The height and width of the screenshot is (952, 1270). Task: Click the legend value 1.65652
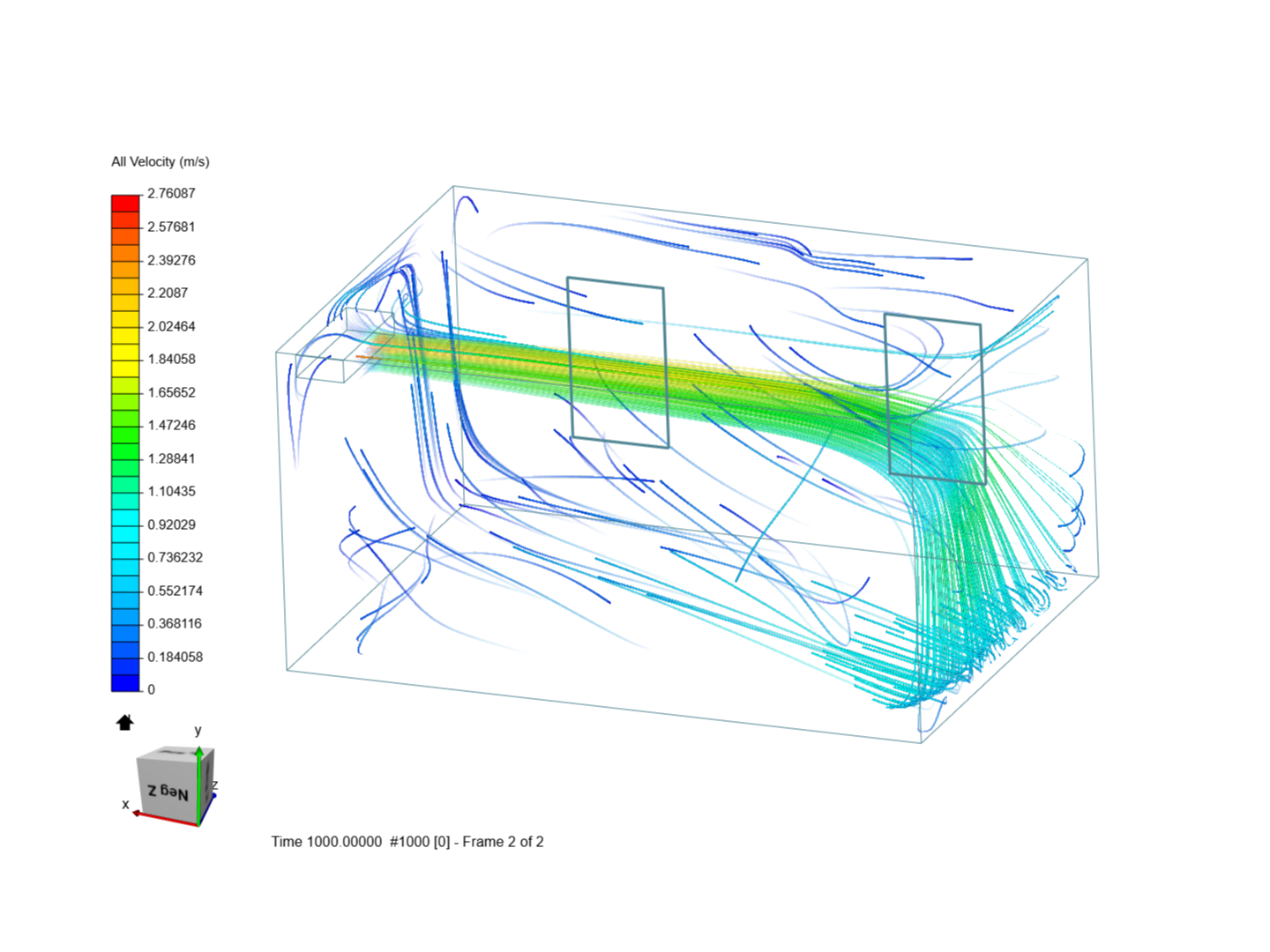[171, 392]
